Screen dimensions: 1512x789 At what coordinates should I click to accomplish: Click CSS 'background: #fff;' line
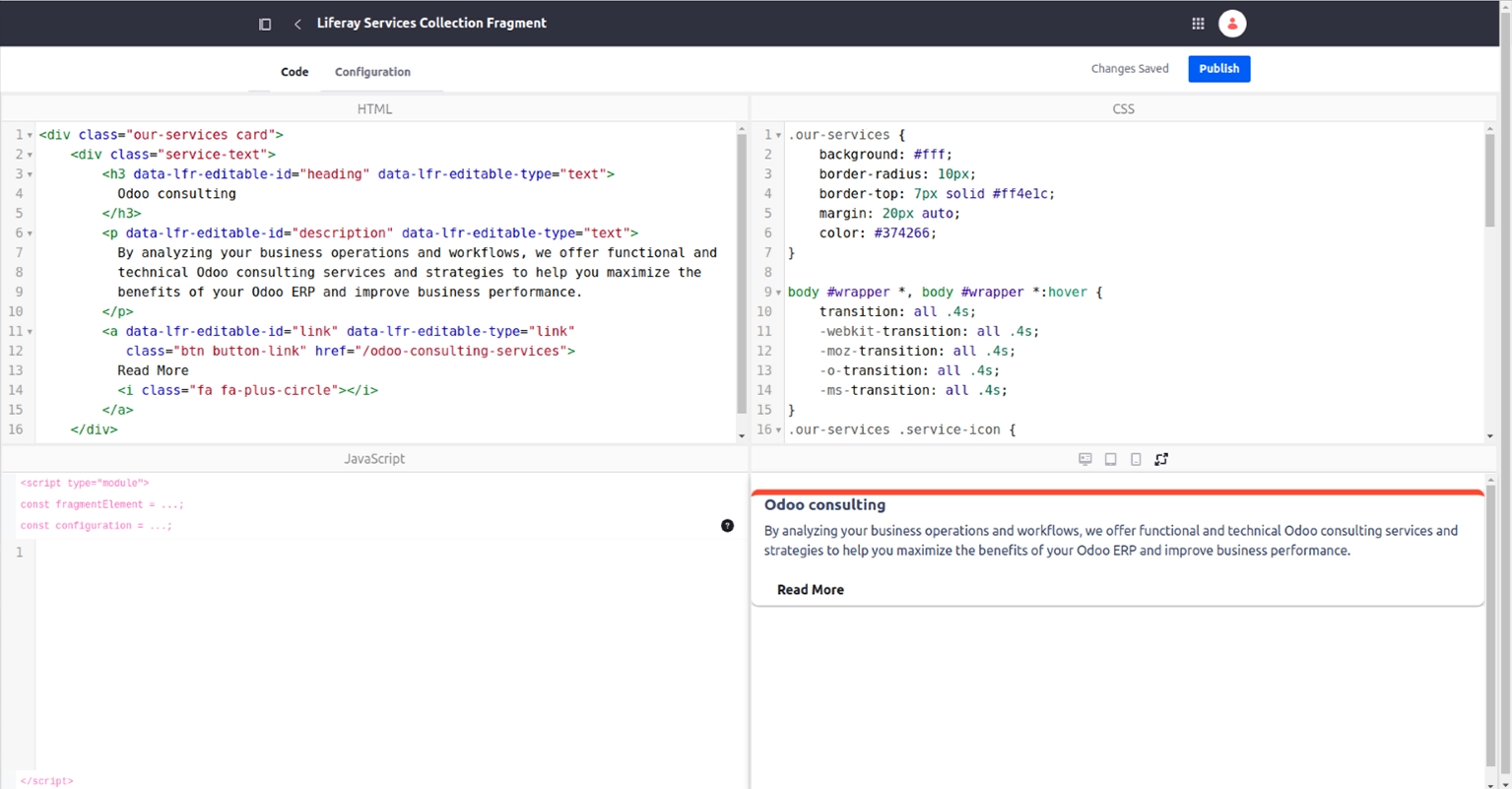click(x=887, y=155)
